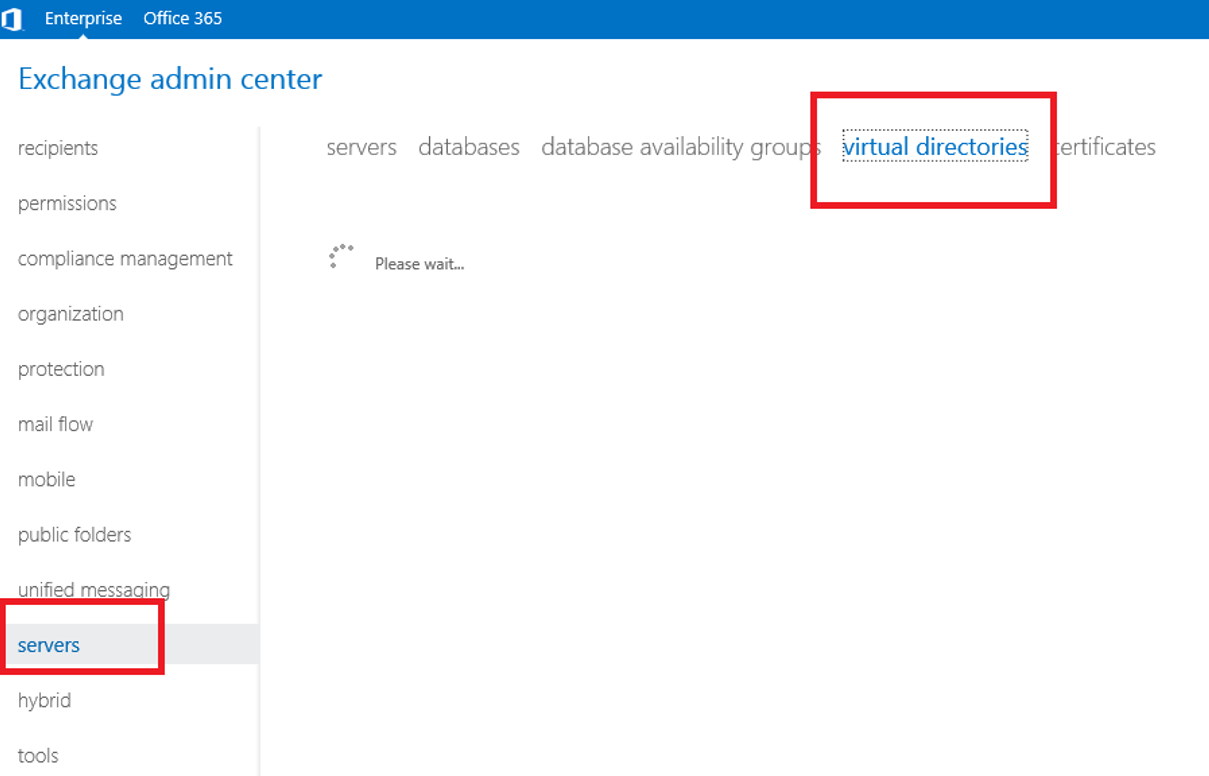
Task: Click the Please wait loading spinner
Action: (x=341, y=257)
